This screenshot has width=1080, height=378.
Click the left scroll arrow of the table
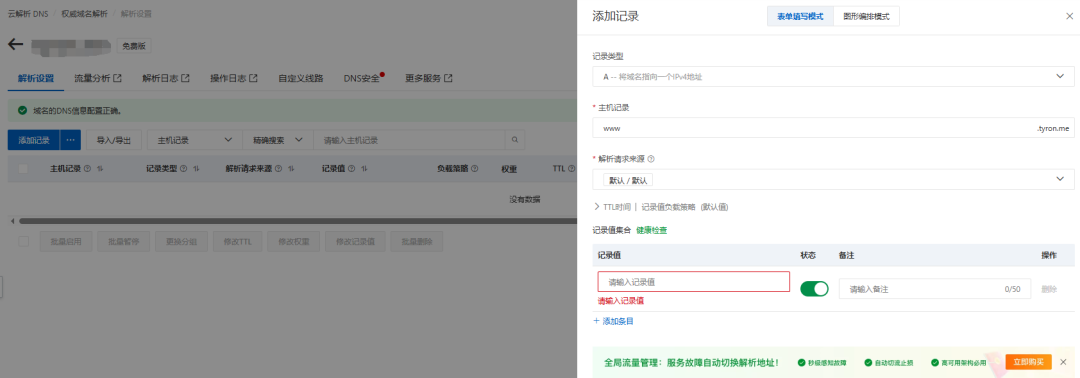[x=12, y=221]
